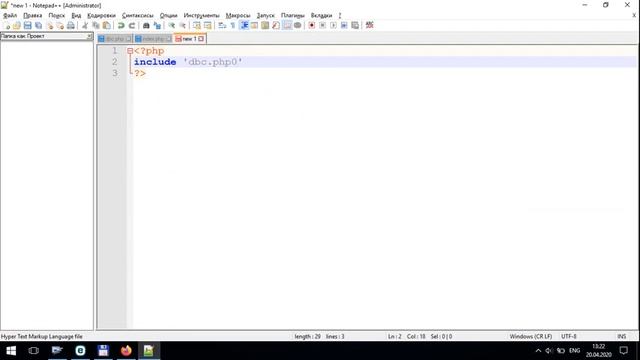This screenshot has height=360, width=640.
Task: Toggle the Folder as Workspace panel icon
Action: [287, 25]
